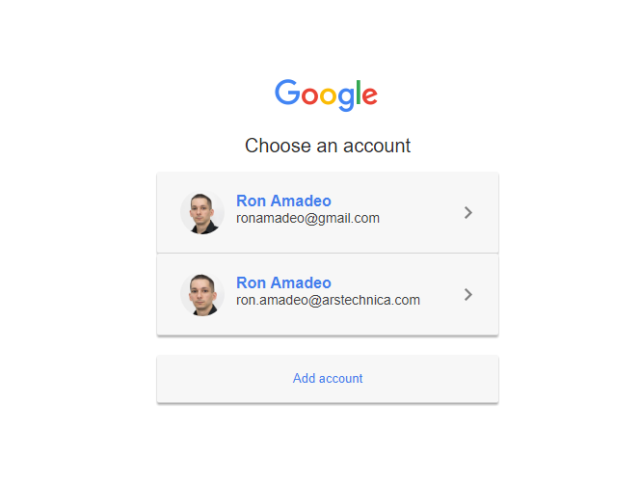Viewport: 640px width, 483px height.
Task: Click the Google logo
Action: click(326, 95)
